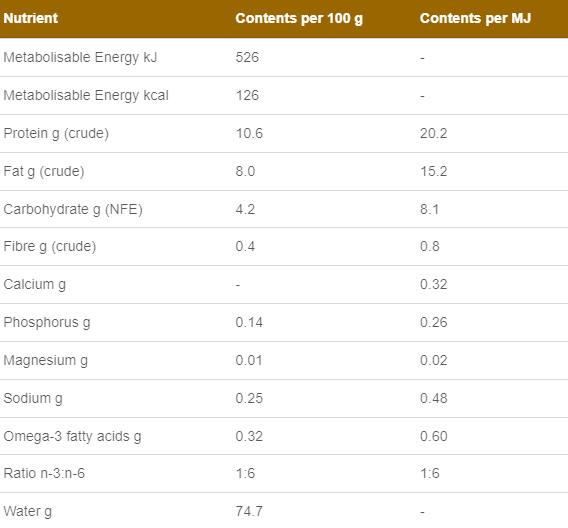Click calcium per MJ value 0.32
568x528 pixels.
(433, 284)
